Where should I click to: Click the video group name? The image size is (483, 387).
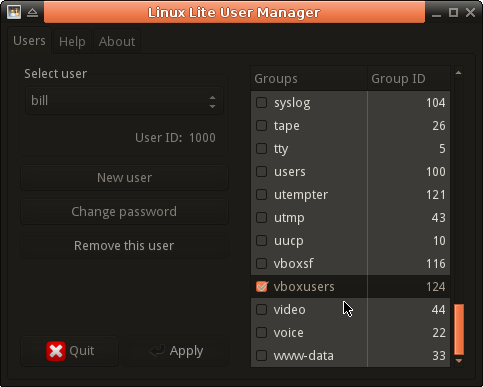[290, 310]
